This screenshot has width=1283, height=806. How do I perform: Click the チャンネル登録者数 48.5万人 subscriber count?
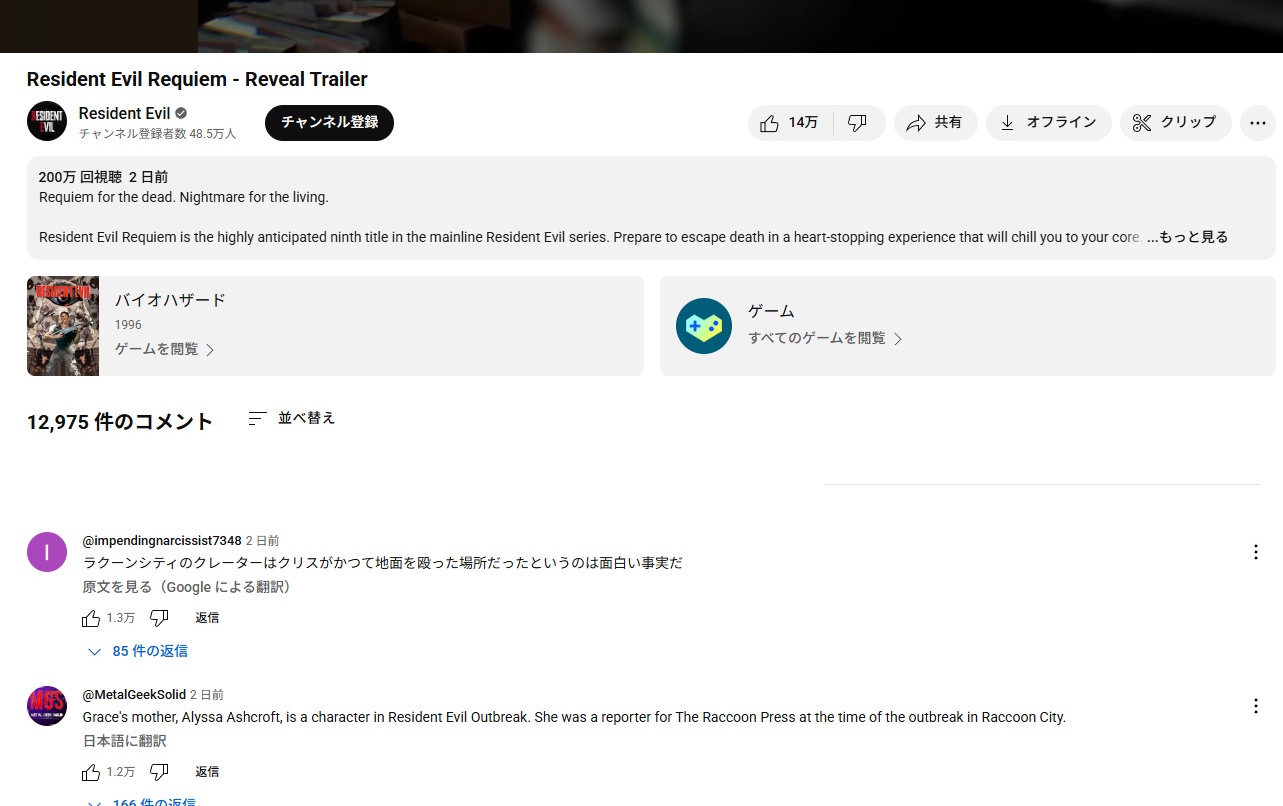click(x=157, y=133)
